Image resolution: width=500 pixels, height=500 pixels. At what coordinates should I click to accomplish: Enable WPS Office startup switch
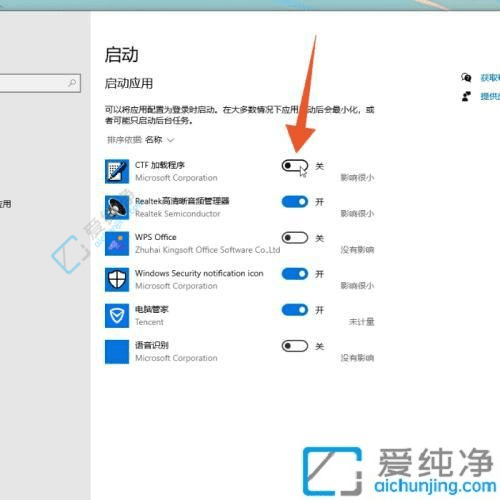pyautogui.click(x=295, y=238)
